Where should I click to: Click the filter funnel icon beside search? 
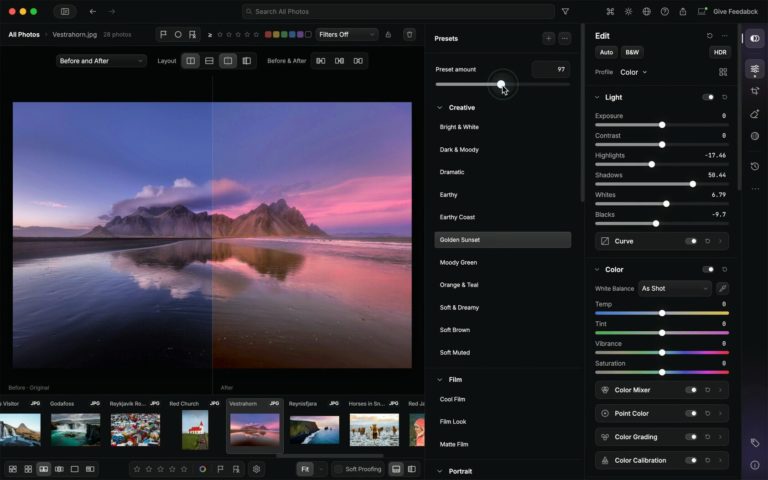pyautogui.click(x=565, y=11)
